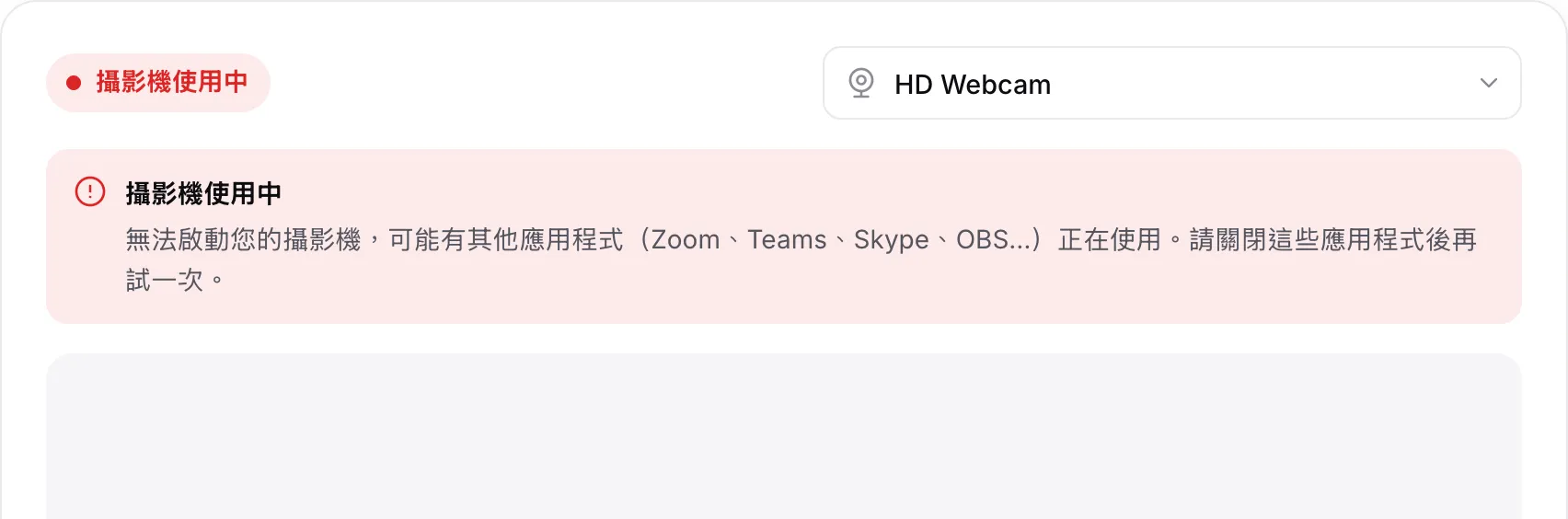1568x519 pixels.
Task: Click the phrase "請關閉這些應用程式後再" in the alert
Action: 1333,239
